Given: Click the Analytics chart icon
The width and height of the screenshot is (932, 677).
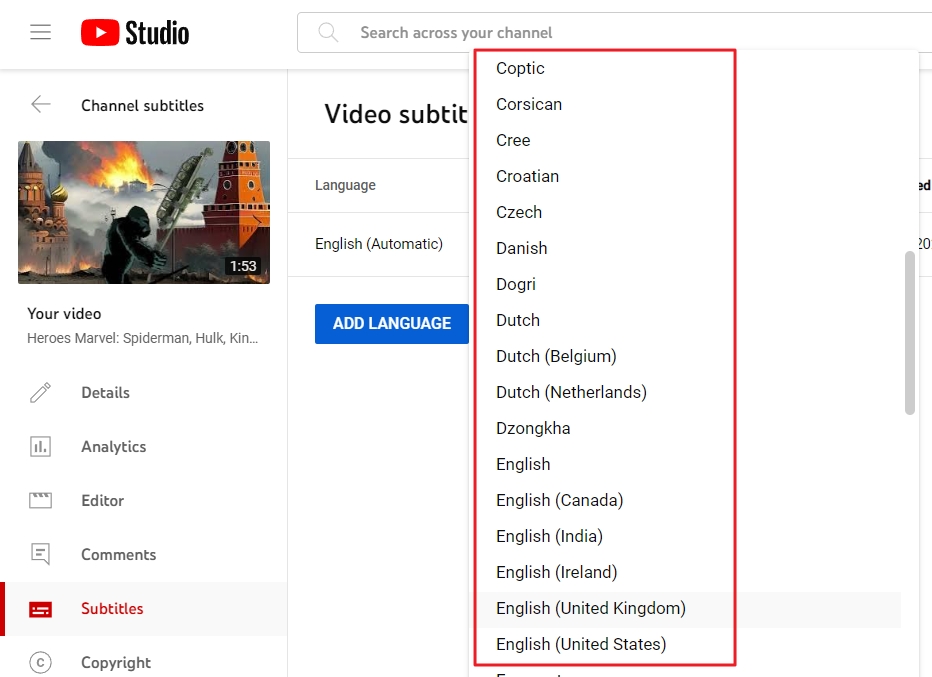Looking at the screenshot, I should coord(40,446).
